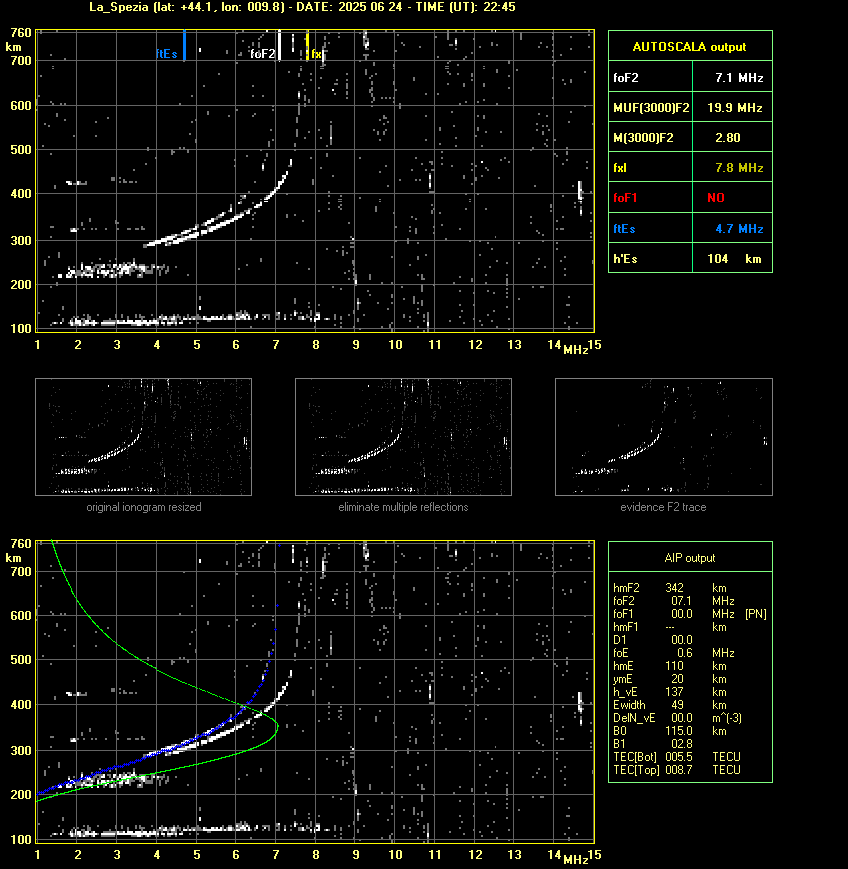Click the 7.8 MHz fxI value

[739, 168]
